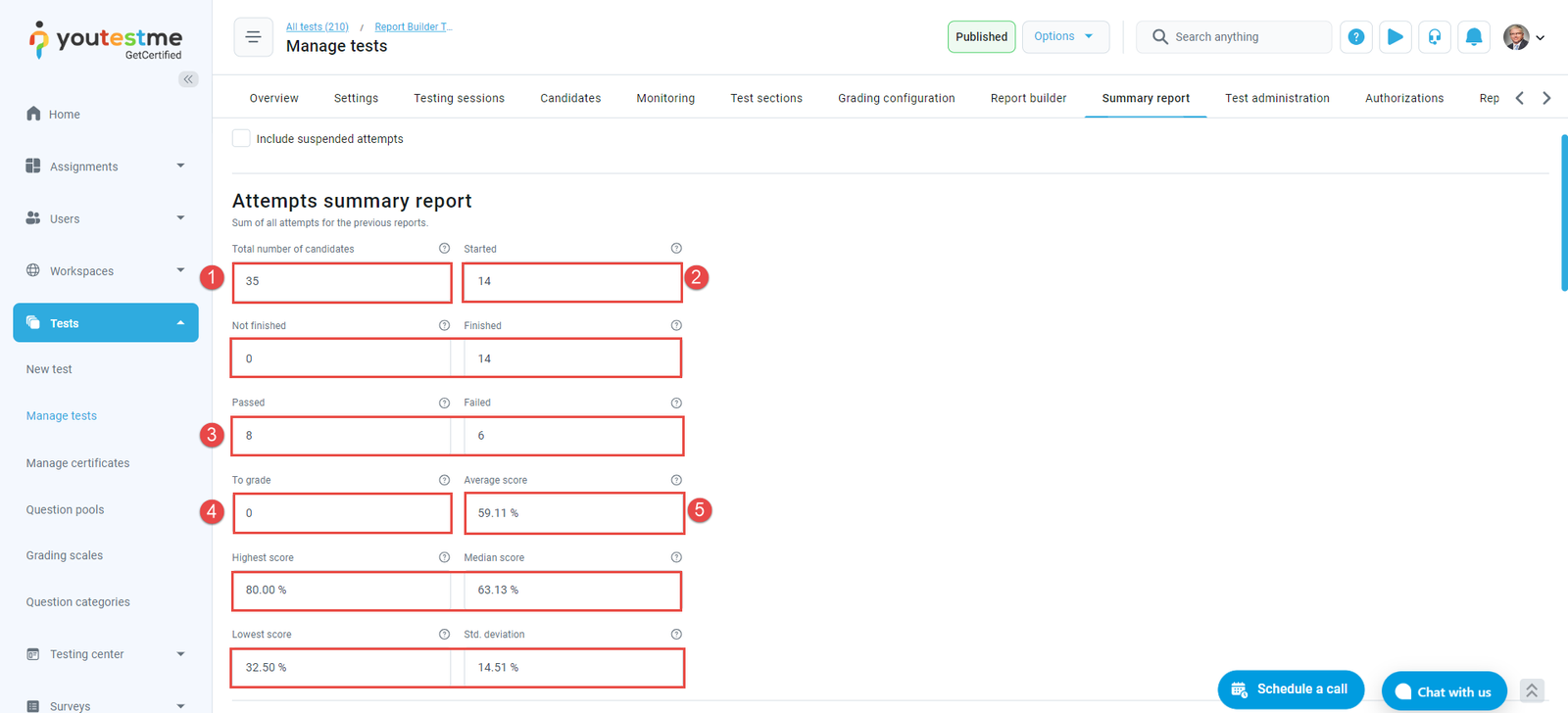This screenshot has height=713, width=1568.
Task: Open the notifications bell
Action: pyautogui.click(x=1473, y=37)
